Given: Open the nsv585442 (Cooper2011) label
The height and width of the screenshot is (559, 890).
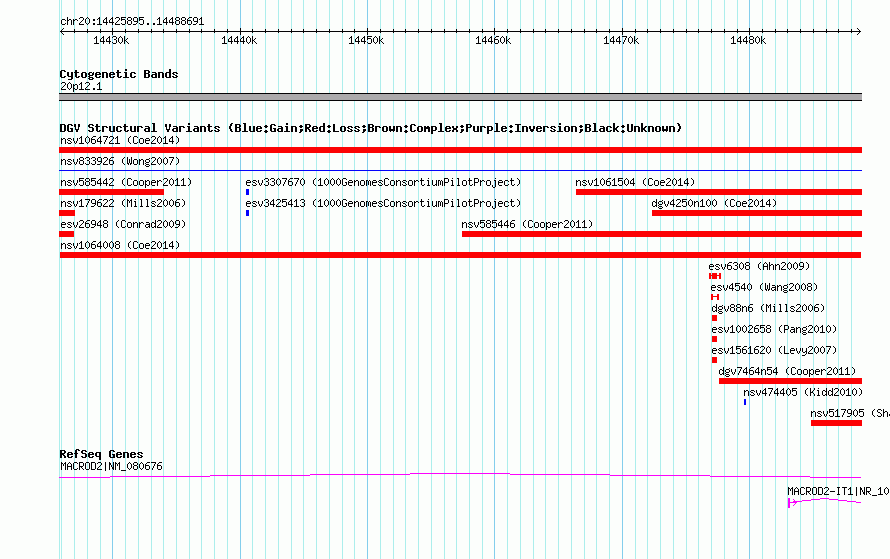Looking at the screenshot, I should tap(126, 182).
